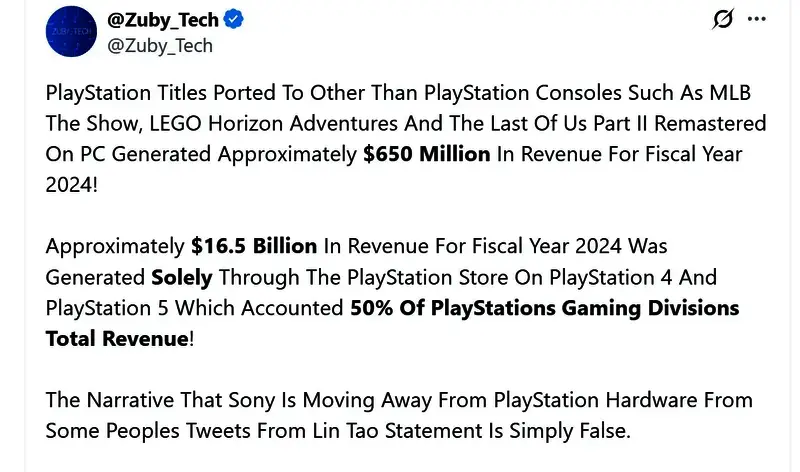The image size is (800, 472).
Task: Click bold "50% Of PlayStations Gaming Divisions"
Action: click(544, 308)
